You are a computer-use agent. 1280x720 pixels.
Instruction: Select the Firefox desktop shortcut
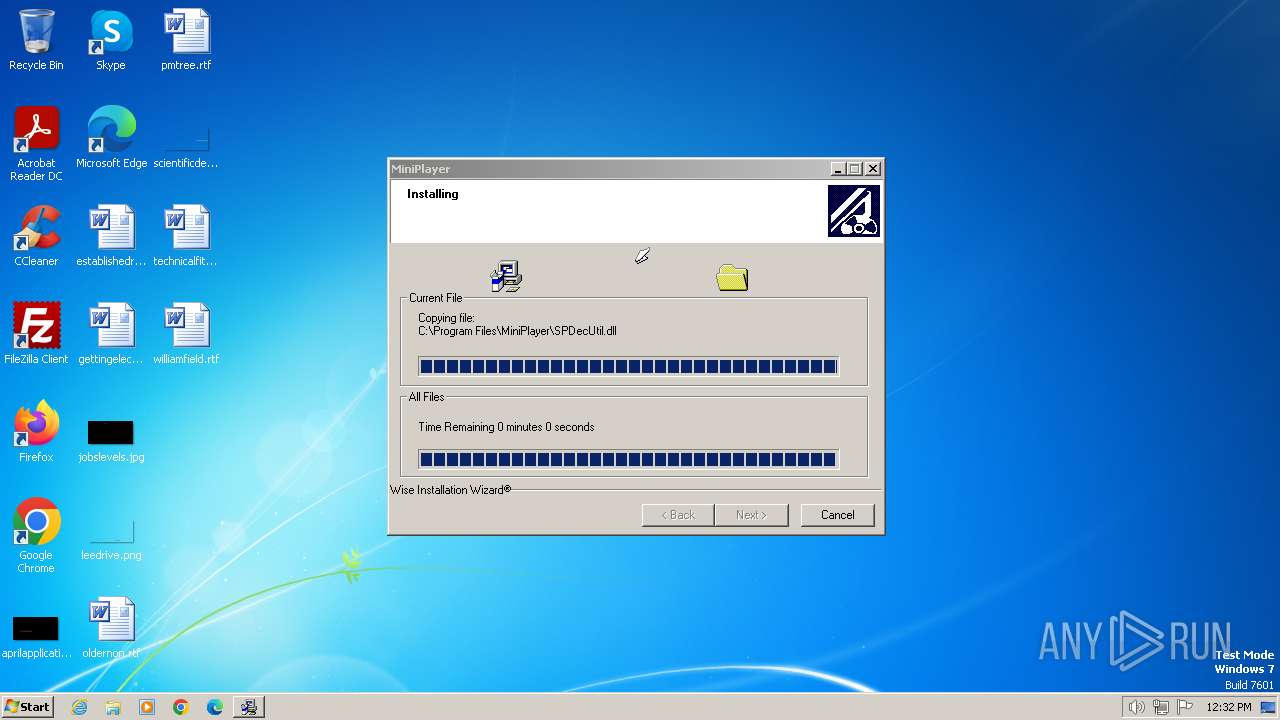pos(36,432)
